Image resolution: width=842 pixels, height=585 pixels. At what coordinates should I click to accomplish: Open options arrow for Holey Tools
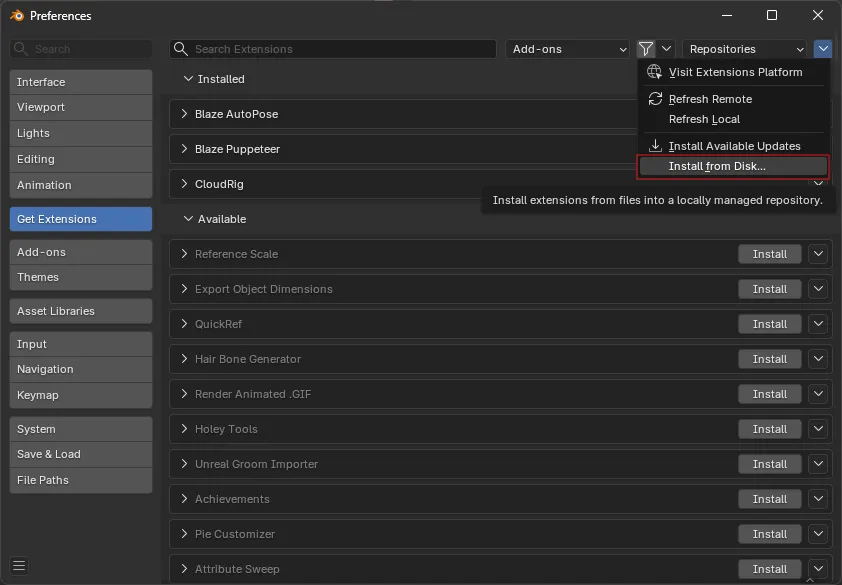pos(818,429)
